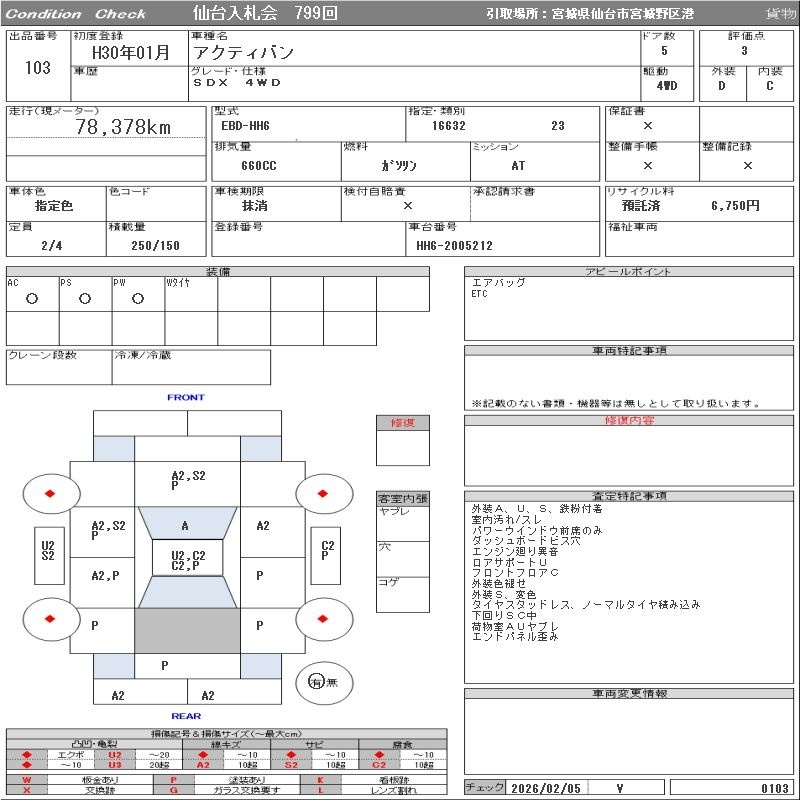Click the chassis number HH6-2005212
800x800 pixels.
[454, 245]
